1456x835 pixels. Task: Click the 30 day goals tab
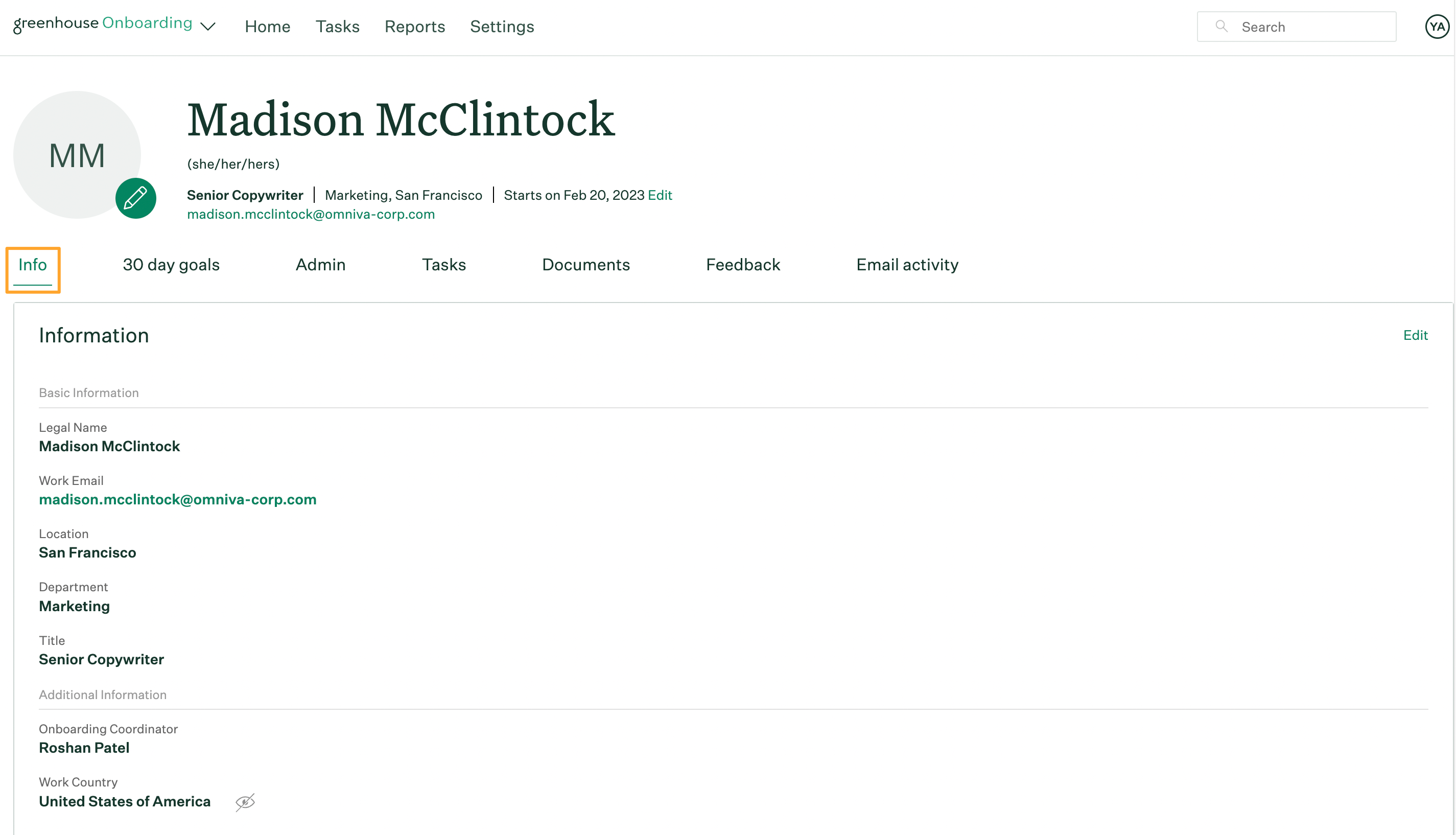(x=171, y=264)
